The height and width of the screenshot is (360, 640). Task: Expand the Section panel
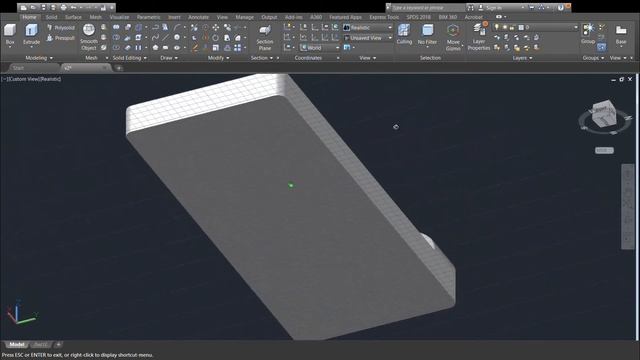click(262, 58)
